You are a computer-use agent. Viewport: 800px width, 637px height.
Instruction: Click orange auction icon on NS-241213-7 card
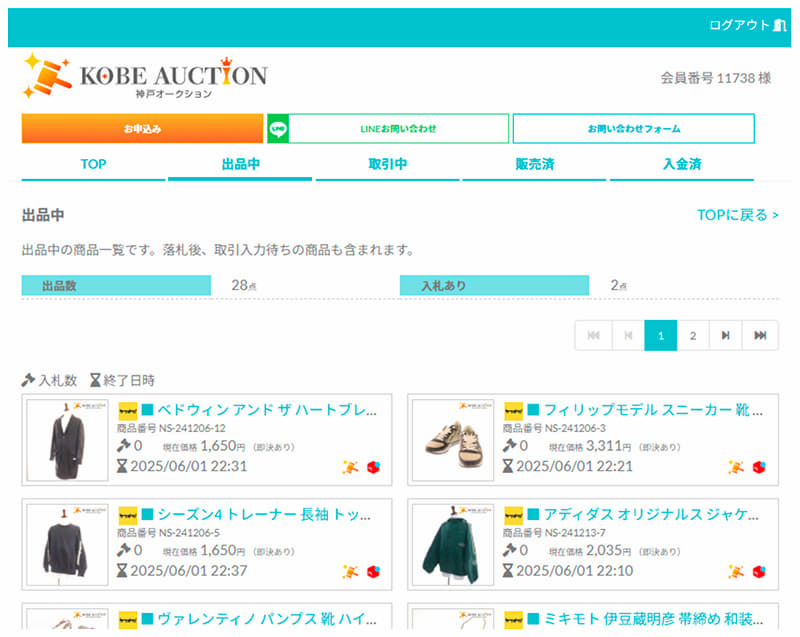pyautogui.click(x=736, y=571)
